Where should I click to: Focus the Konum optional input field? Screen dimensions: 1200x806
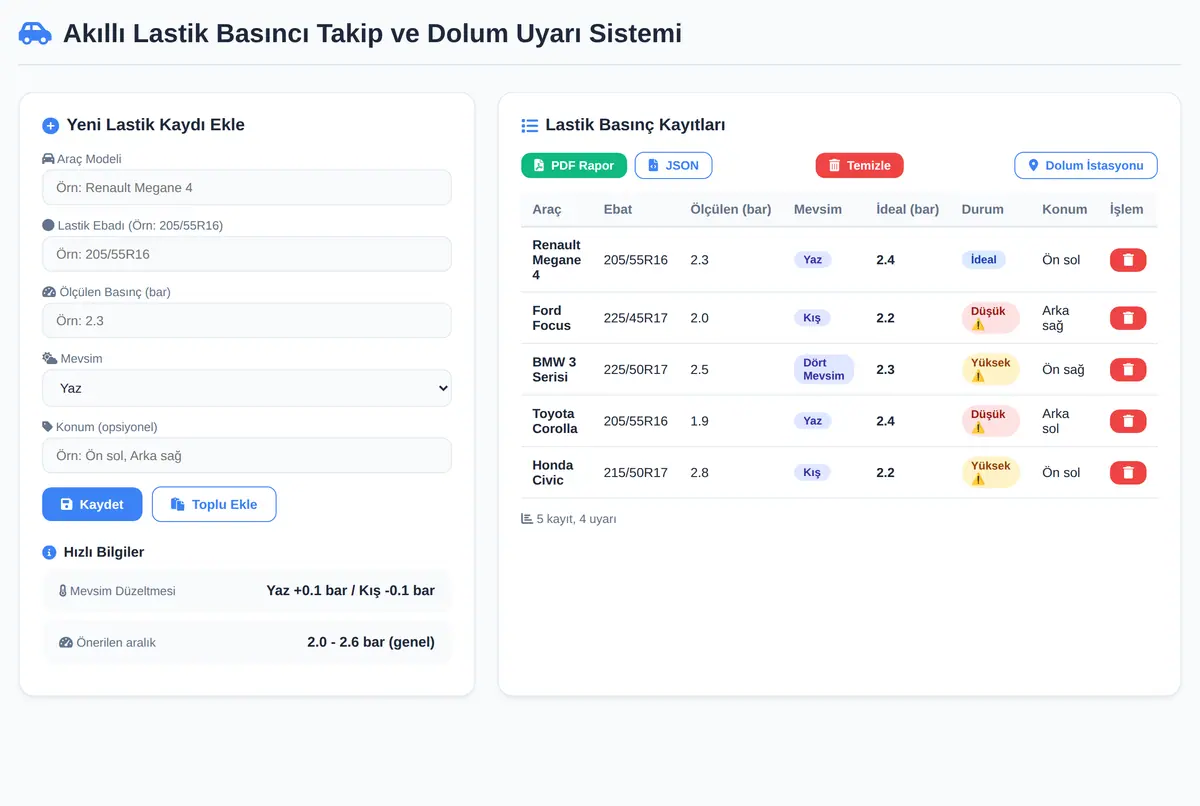(x=247, y=455)
